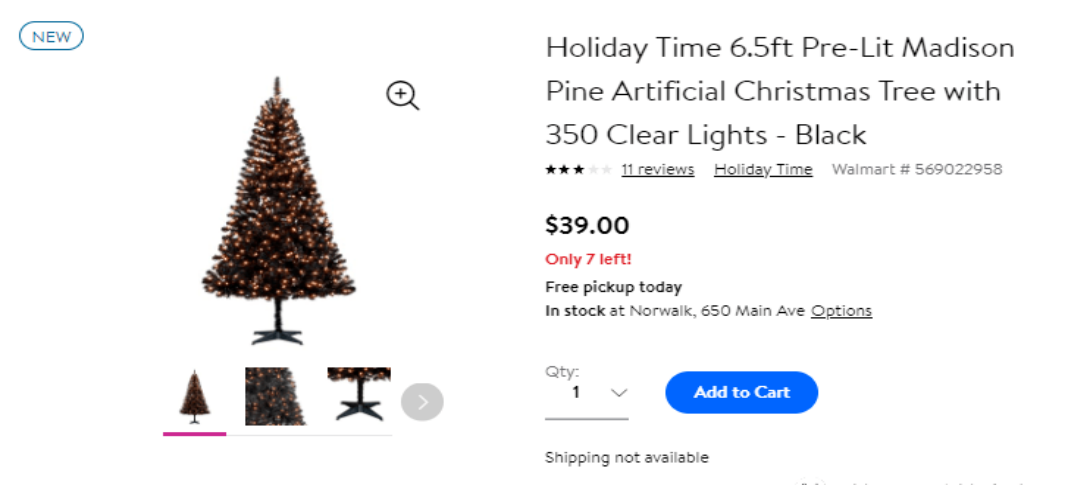Visit the Holiday Time brand link

[763, 170]
